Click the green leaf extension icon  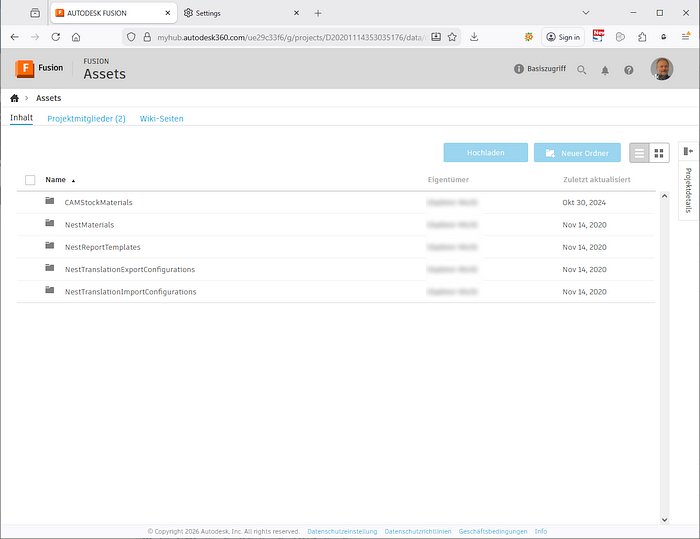[529, 37]
